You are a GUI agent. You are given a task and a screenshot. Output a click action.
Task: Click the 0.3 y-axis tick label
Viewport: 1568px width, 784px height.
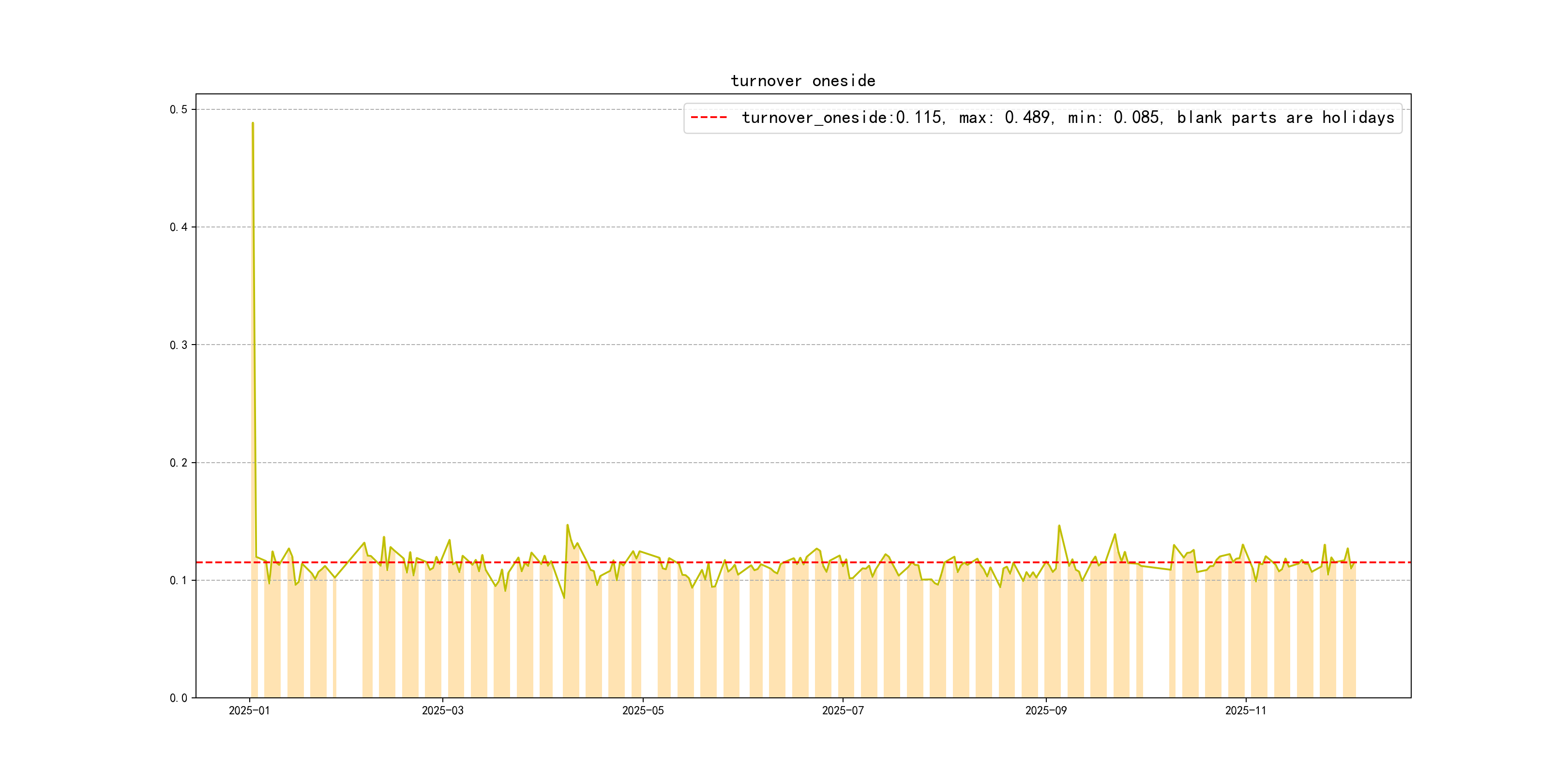(x=179, y=345)
